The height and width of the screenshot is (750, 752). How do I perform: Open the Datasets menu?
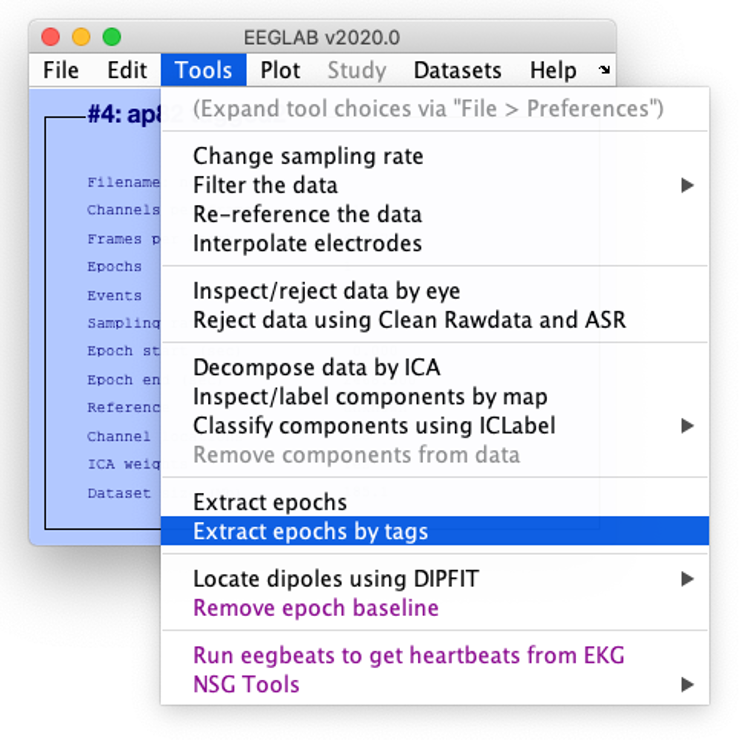click(x=457, y=70)
